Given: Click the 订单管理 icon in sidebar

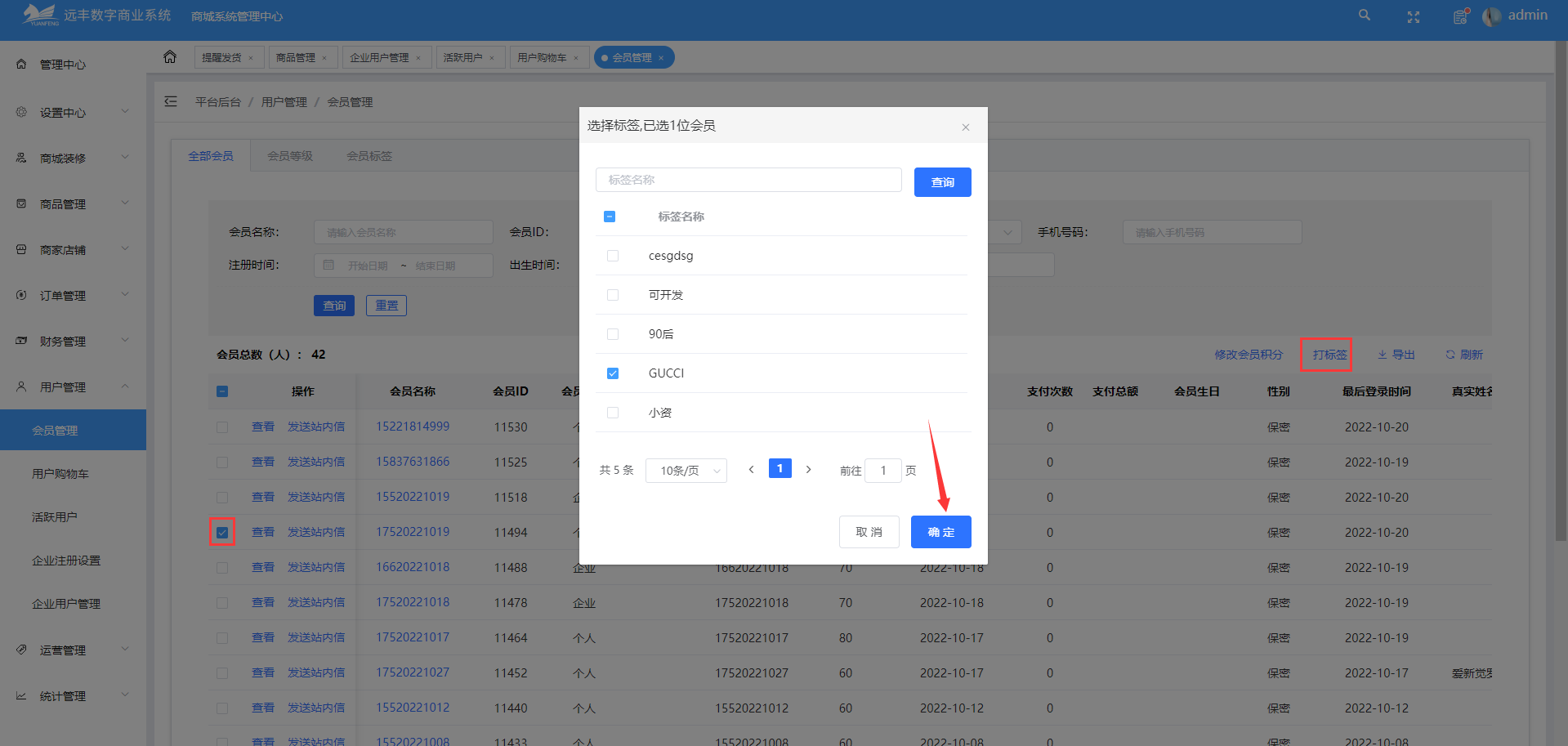Looking at the screenshot, I should click(21, 295).
